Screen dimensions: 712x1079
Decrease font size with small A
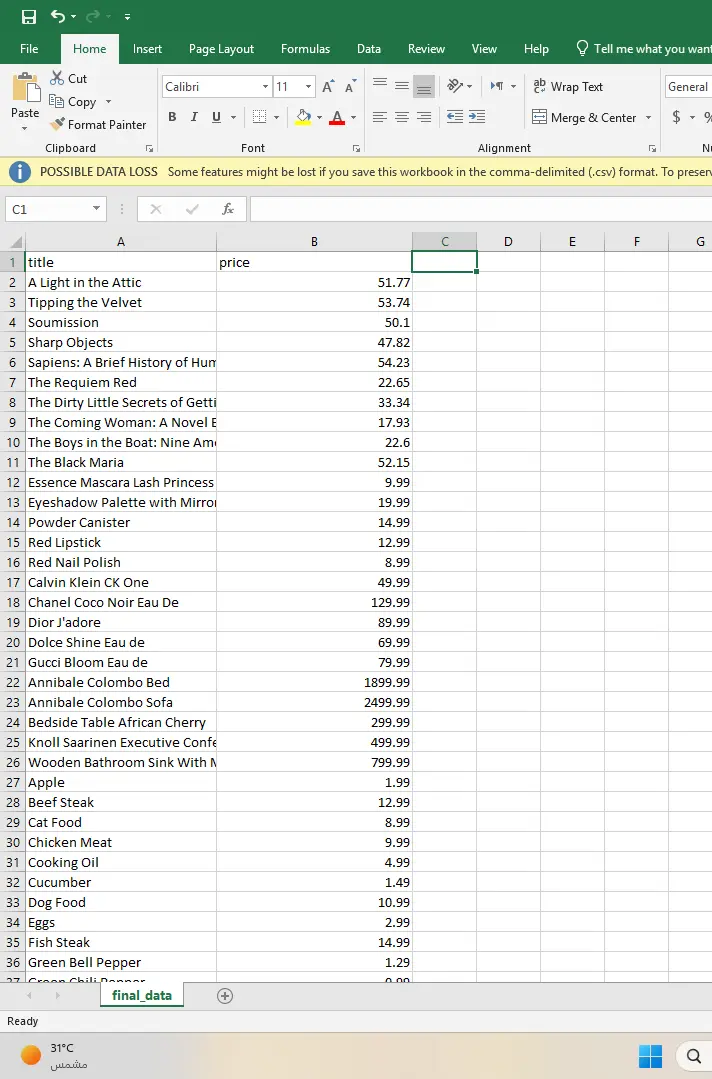(350, 87)
